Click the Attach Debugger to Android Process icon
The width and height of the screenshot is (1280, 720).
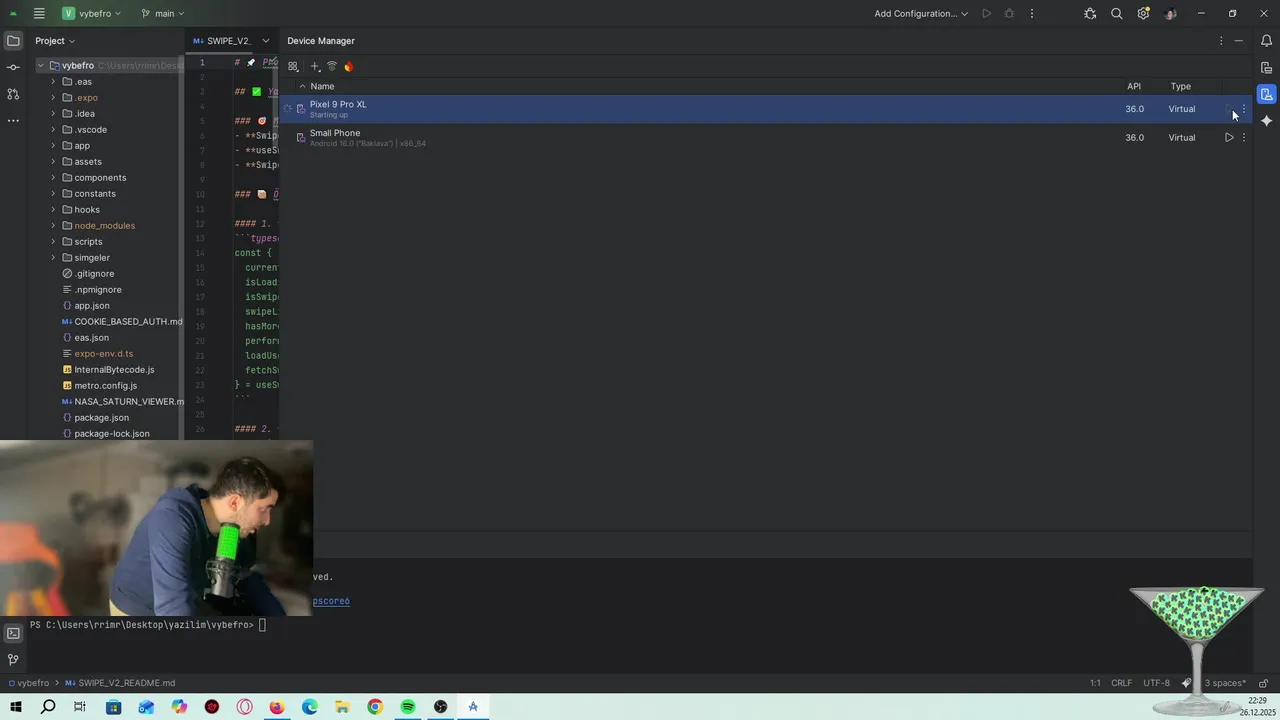click(x=1090, y=14)
